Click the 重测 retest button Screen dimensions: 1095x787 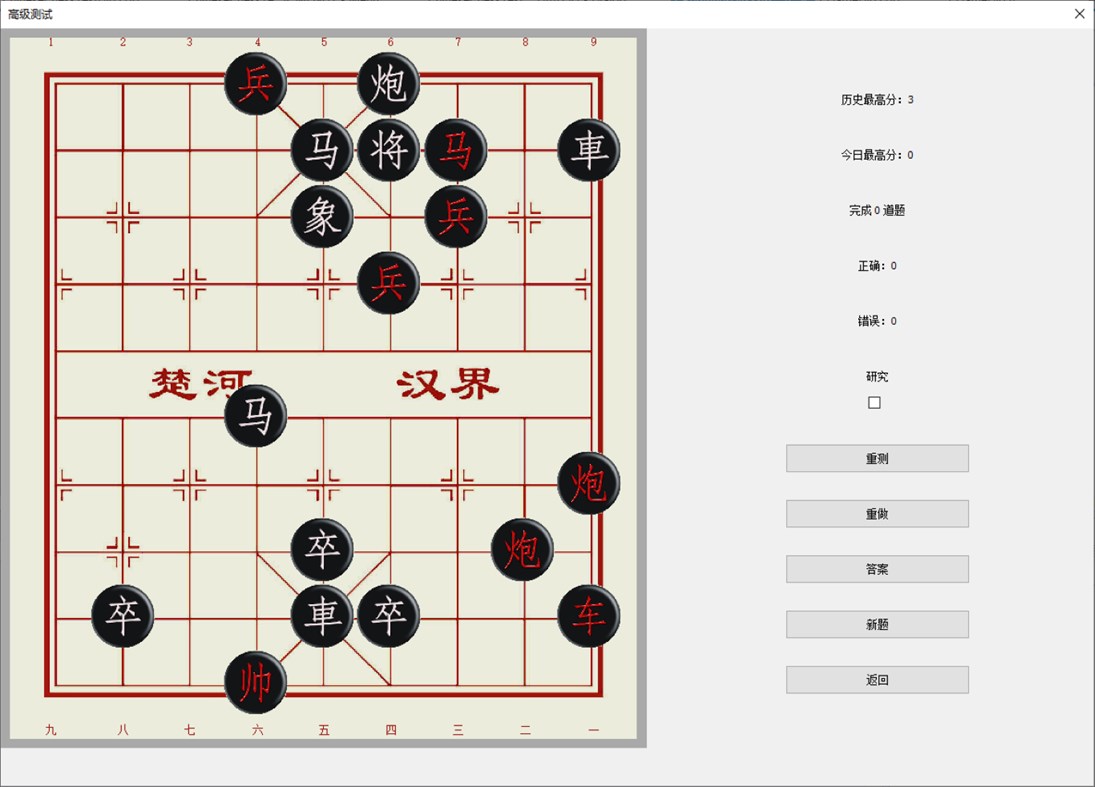tap(876, 458)
